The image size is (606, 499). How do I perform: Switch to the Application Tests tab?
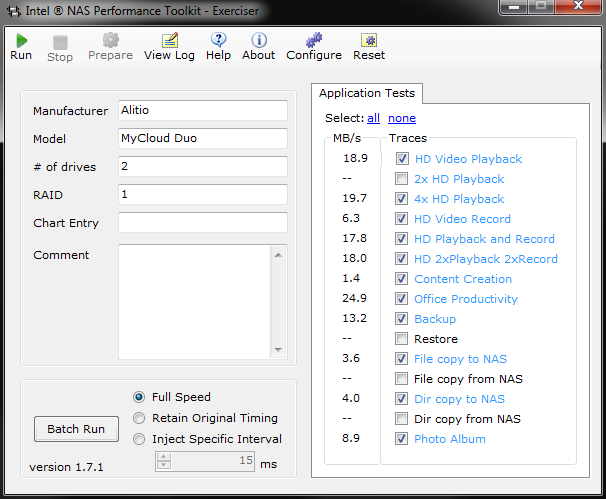pyautogui.click(x=367, y=93)
